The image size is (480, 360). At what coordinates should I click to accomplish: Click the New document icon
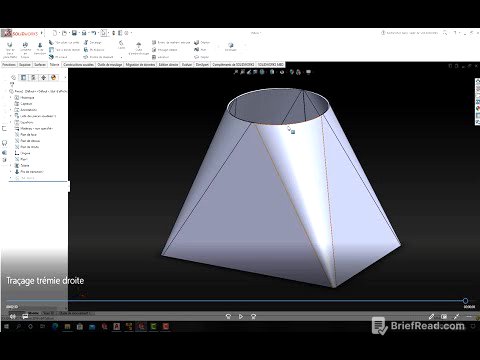[55, 33]
